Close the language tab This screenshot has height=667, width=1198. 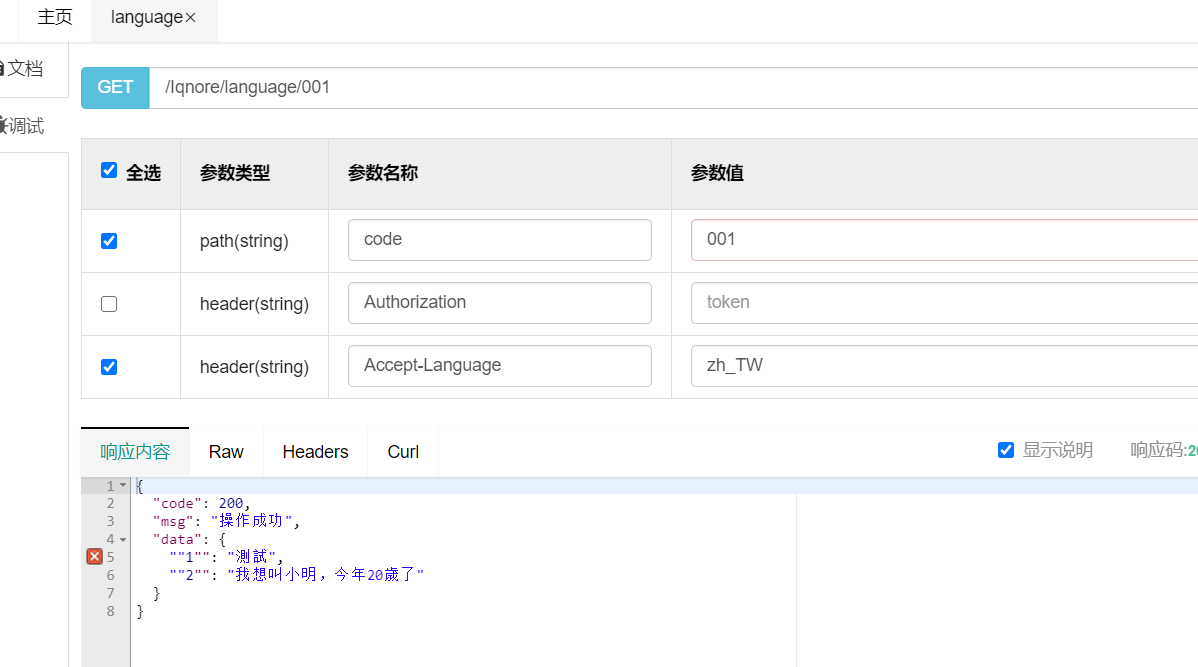tap(191, 18)
